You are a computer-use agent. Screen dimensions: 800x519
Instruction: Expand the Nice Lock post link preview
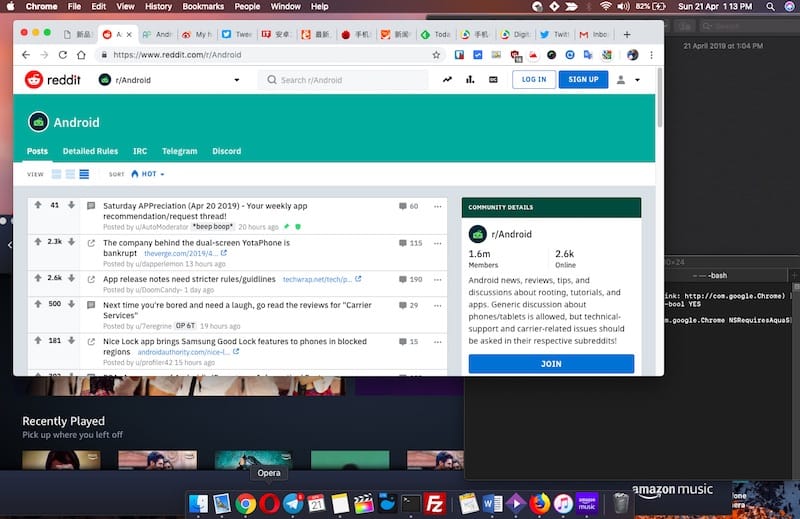(91, 342)
